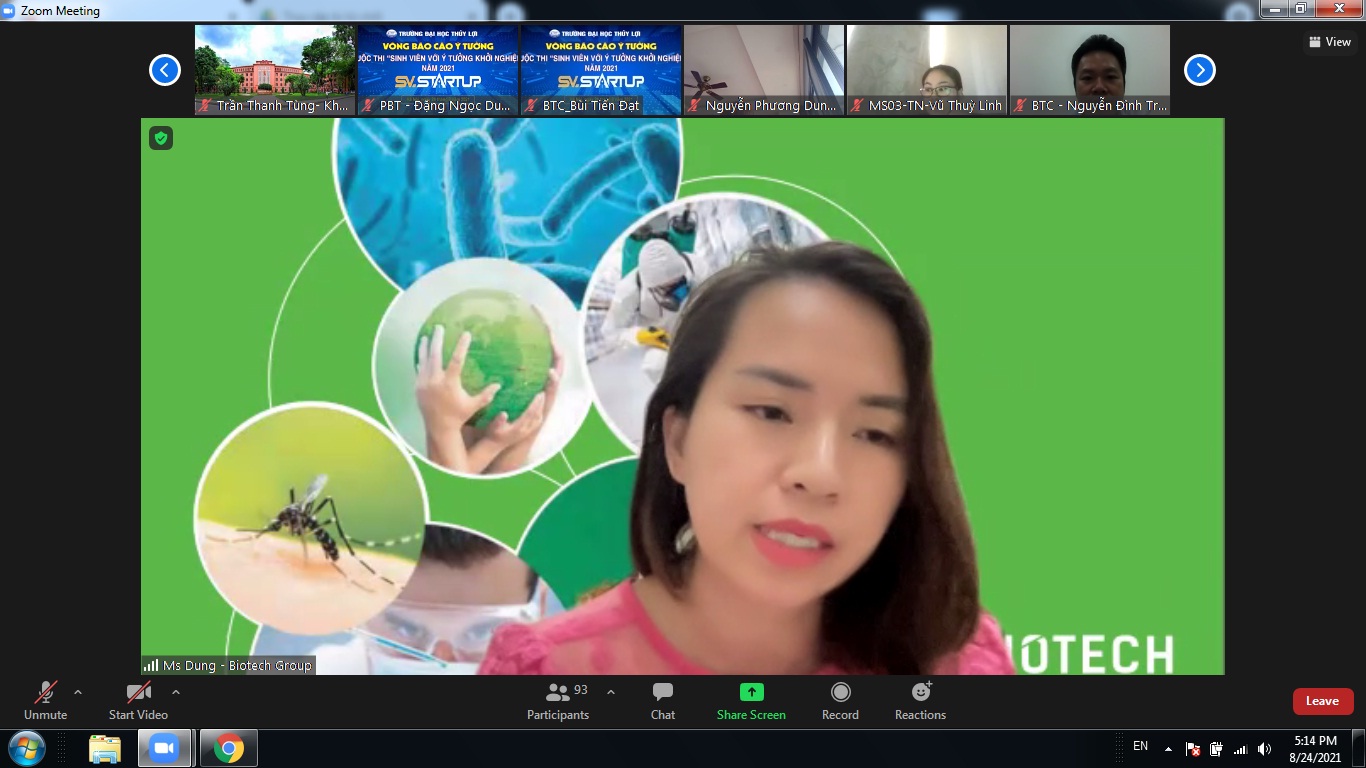
Task: Expand video options arrow beside Start Video
Action: pyautogui.click(x=176, y=692)
